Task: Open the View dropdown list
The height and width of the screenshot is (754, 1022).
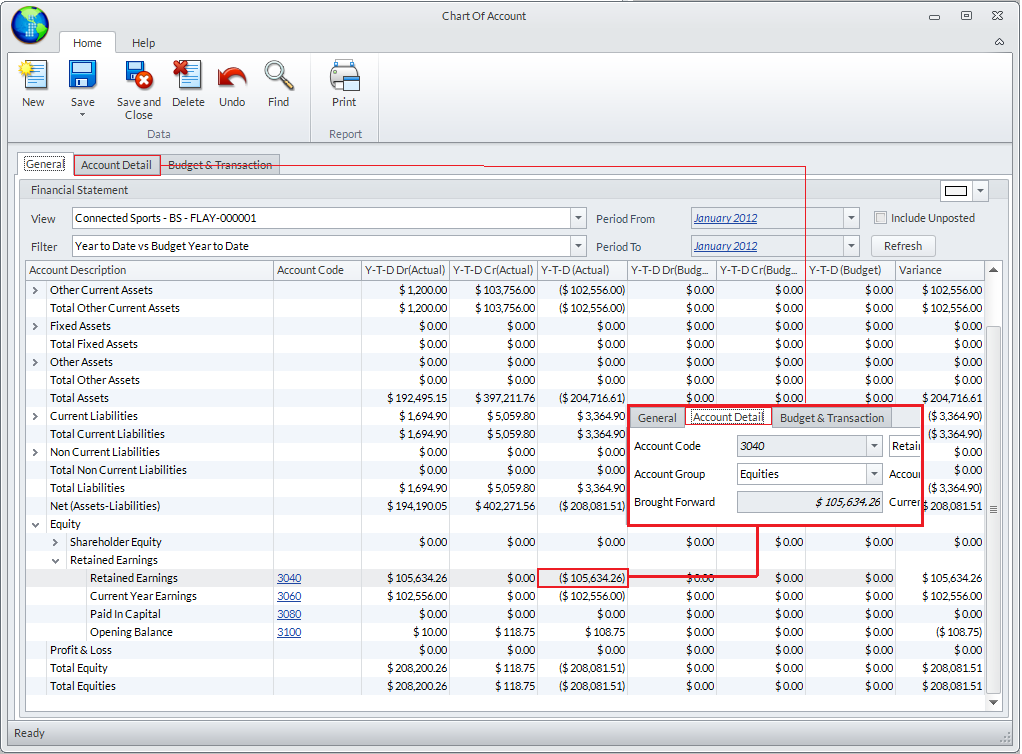Action: [x=578, y=218]
